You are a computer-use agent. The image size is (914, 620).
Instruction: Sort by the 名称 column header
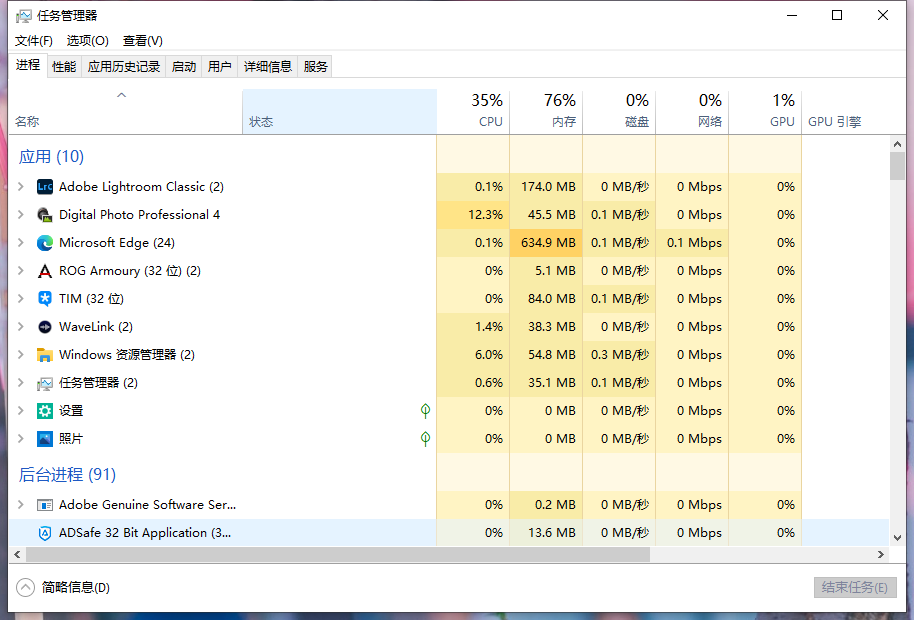(125, 111)
